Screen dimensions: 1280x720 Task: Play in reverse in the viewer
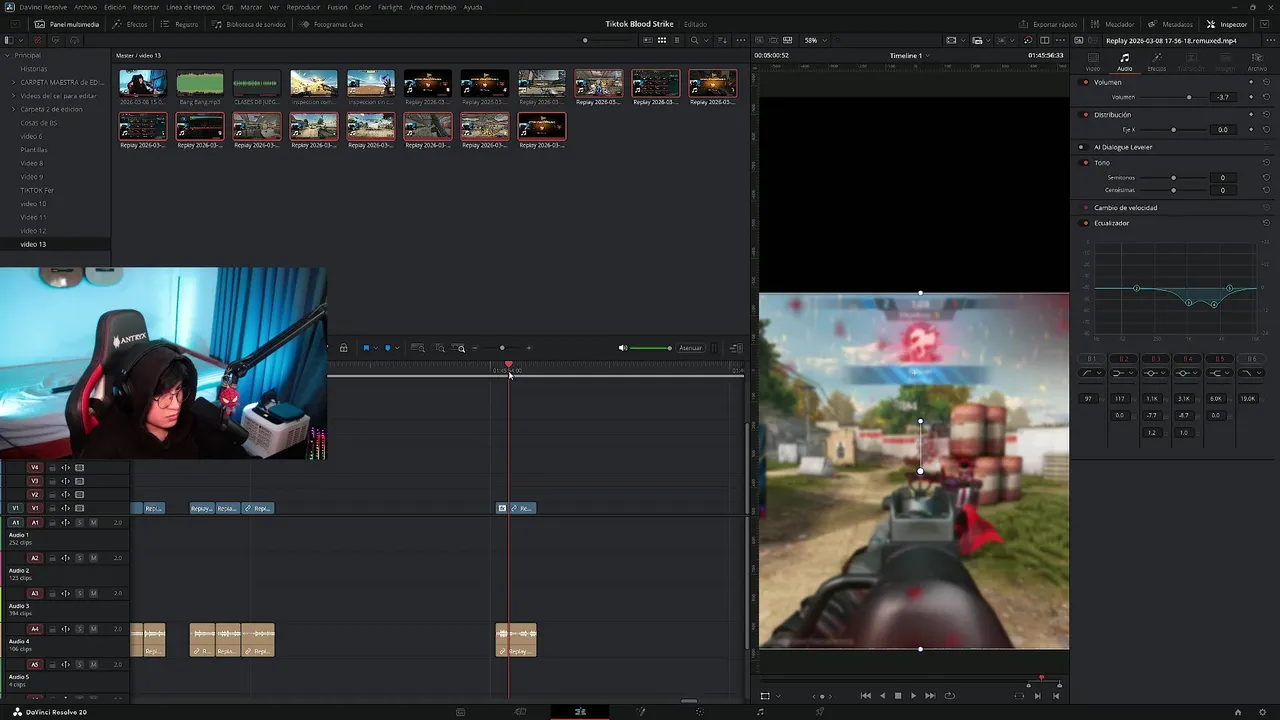[x=882, y=696]
